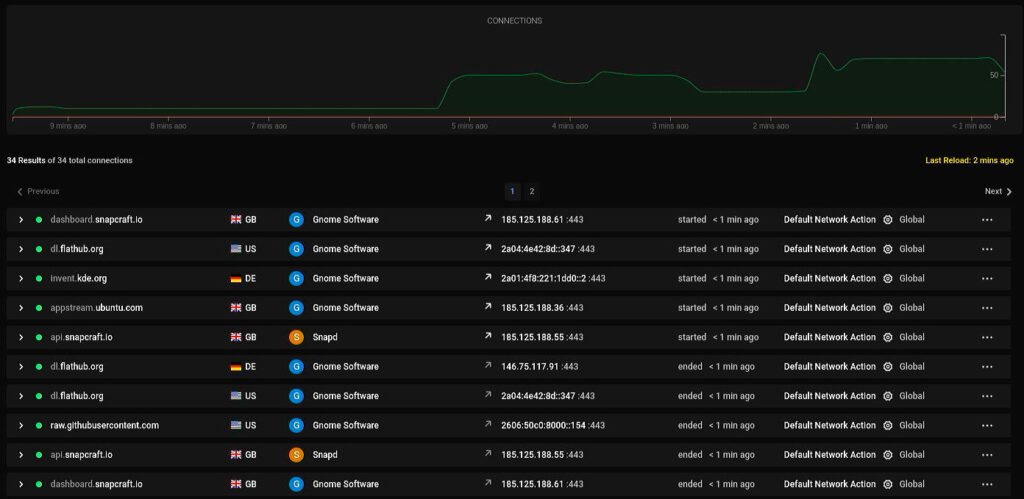
Task: Click Germany flag in invent.kde.org row
Action: [x=236, y=279]
